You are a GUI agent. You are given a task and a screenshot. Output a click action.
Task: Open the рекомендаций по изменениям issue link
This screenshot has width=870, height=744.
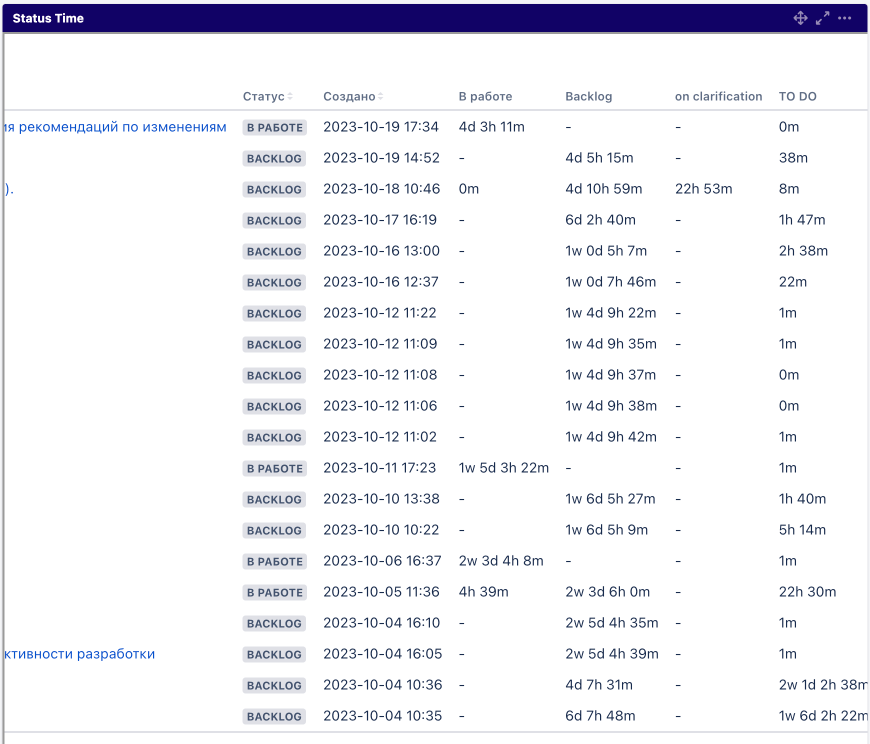115,127
